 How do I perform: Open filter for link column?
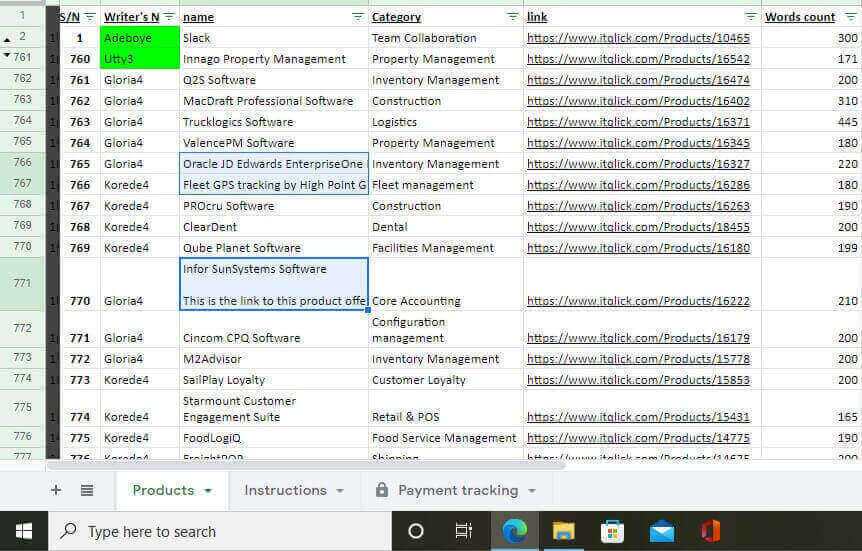pos(750,18)
